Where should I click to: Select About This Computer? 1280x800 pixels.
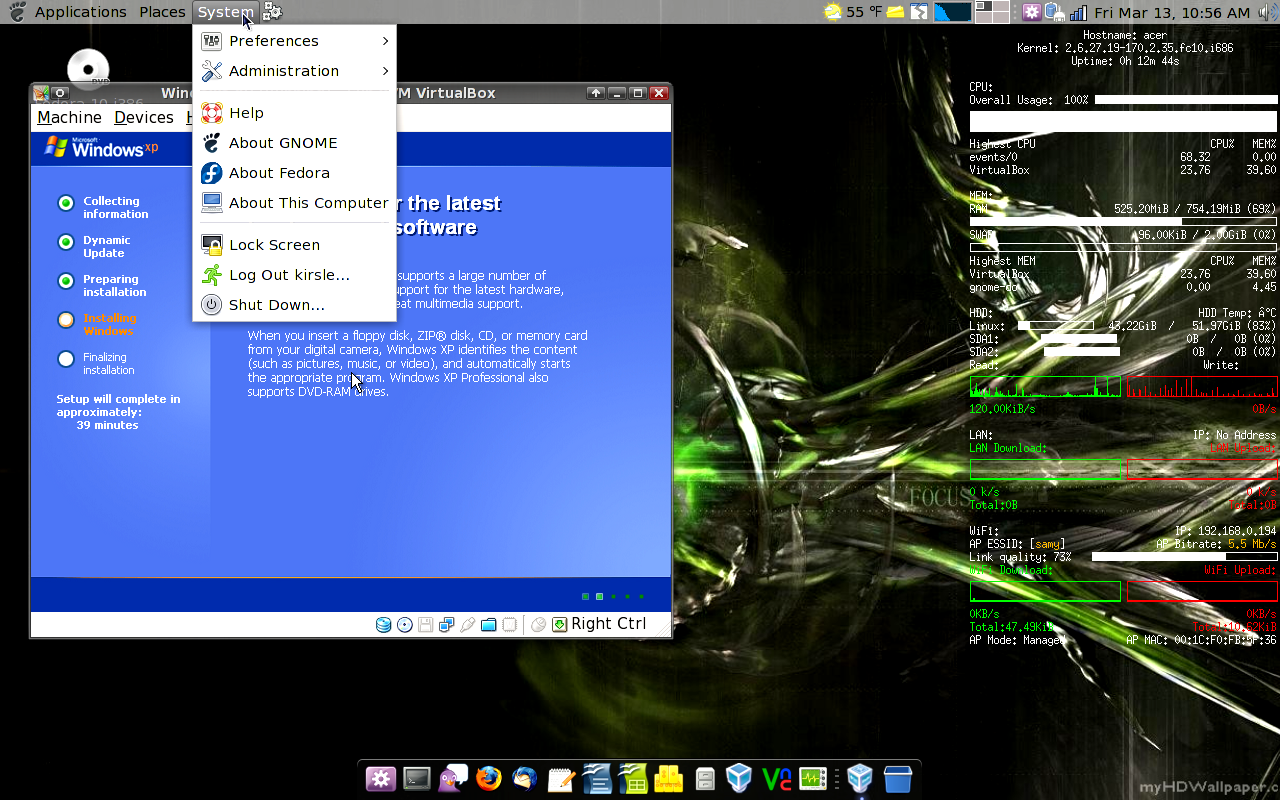tap(295, 203)
